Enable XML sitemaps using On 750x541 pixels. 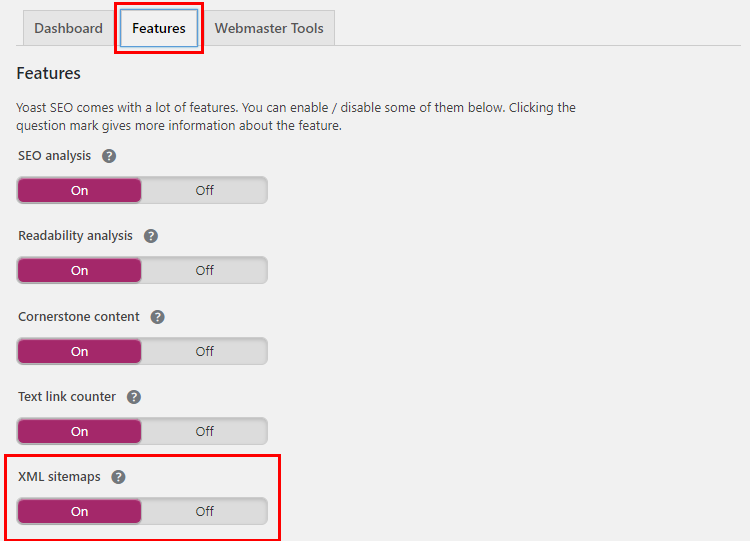80,511
